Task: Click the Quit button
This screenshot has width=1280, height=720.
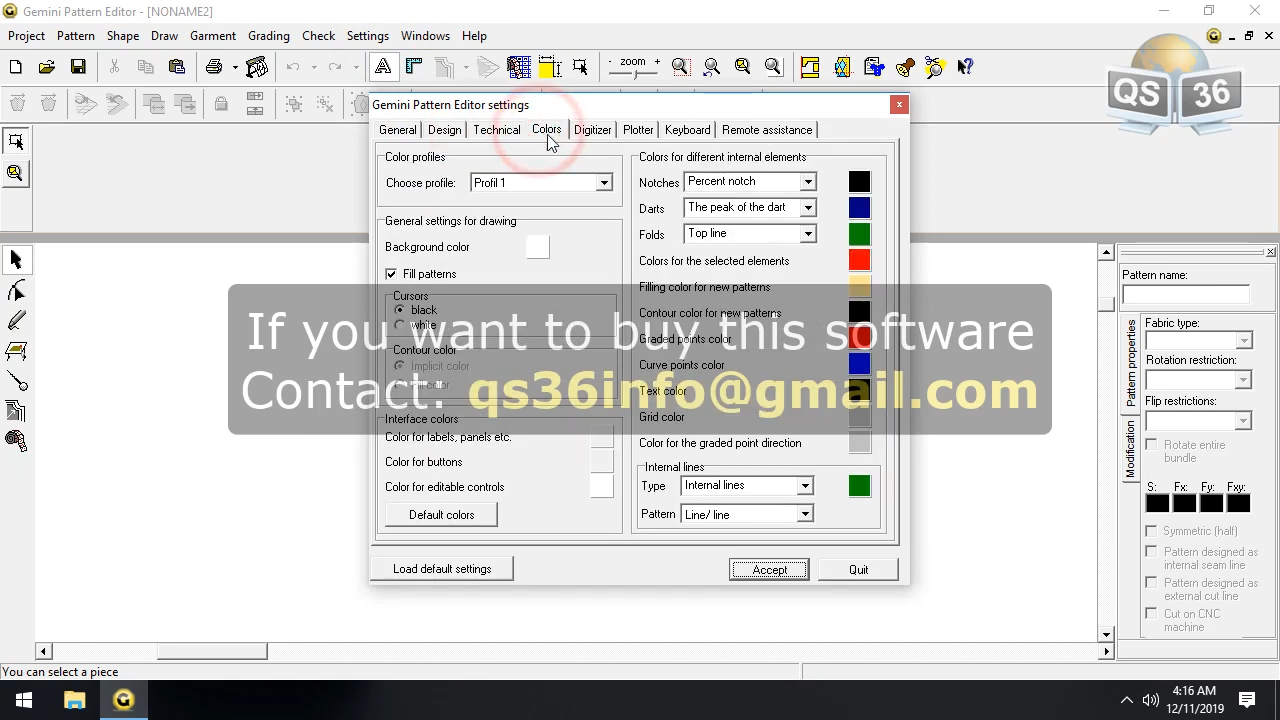Action: coord(858,570)
